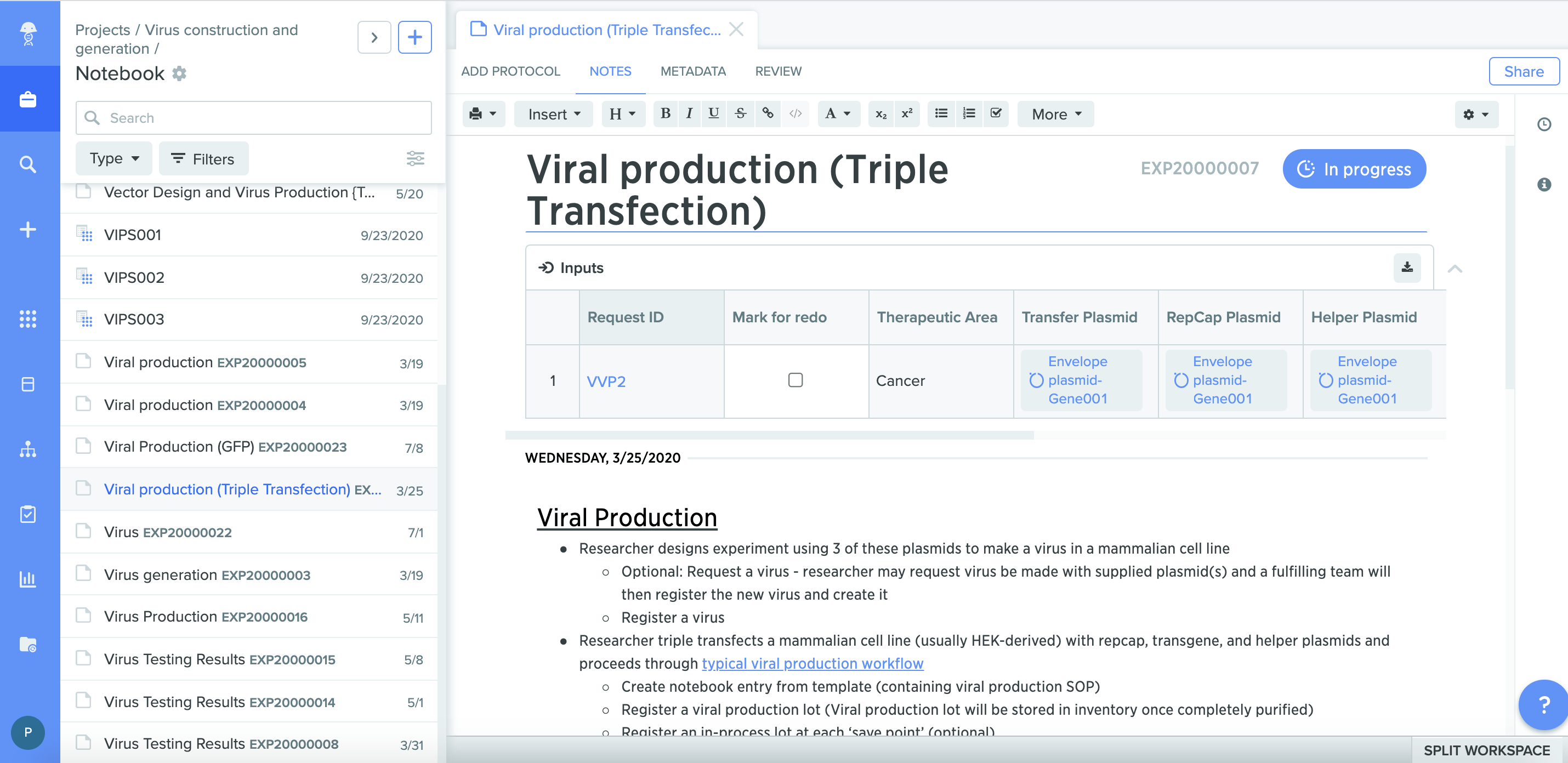Screen dimensions: 1568x763
Task: Open the applications grid icon in sidebar
Action: tap(28, 319)
